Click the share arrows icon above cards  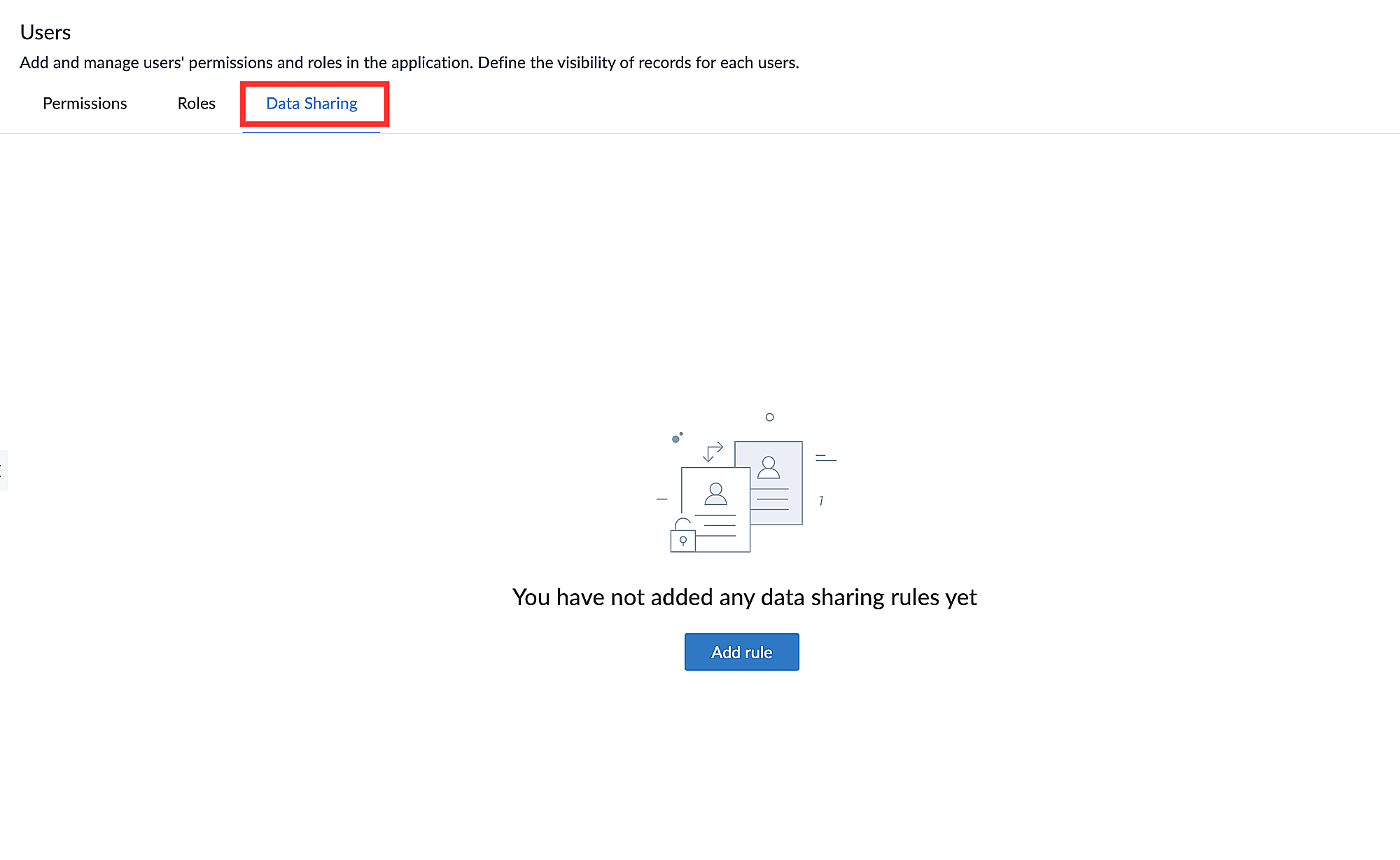713,452
